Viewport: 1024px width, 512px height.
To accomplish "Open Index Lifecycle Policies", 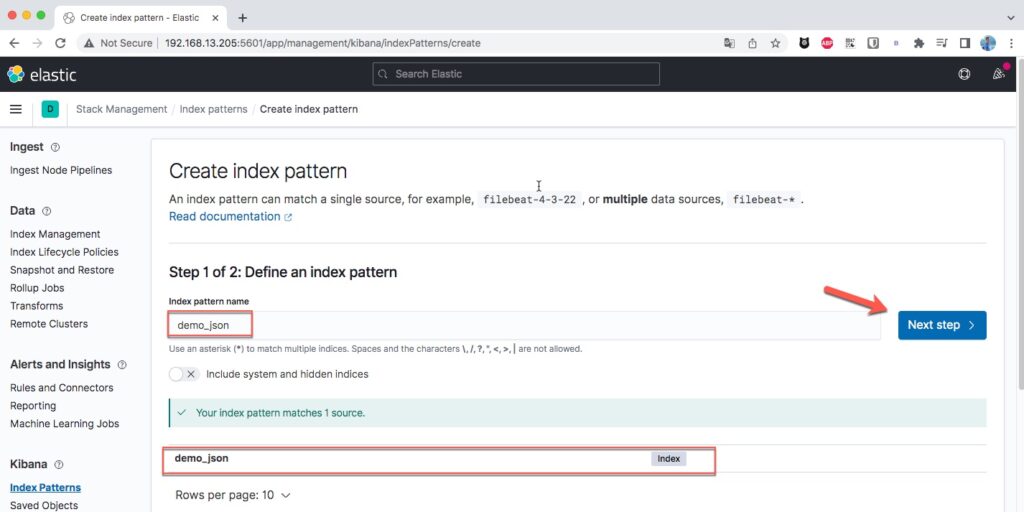I will click(x=64, y=252).
